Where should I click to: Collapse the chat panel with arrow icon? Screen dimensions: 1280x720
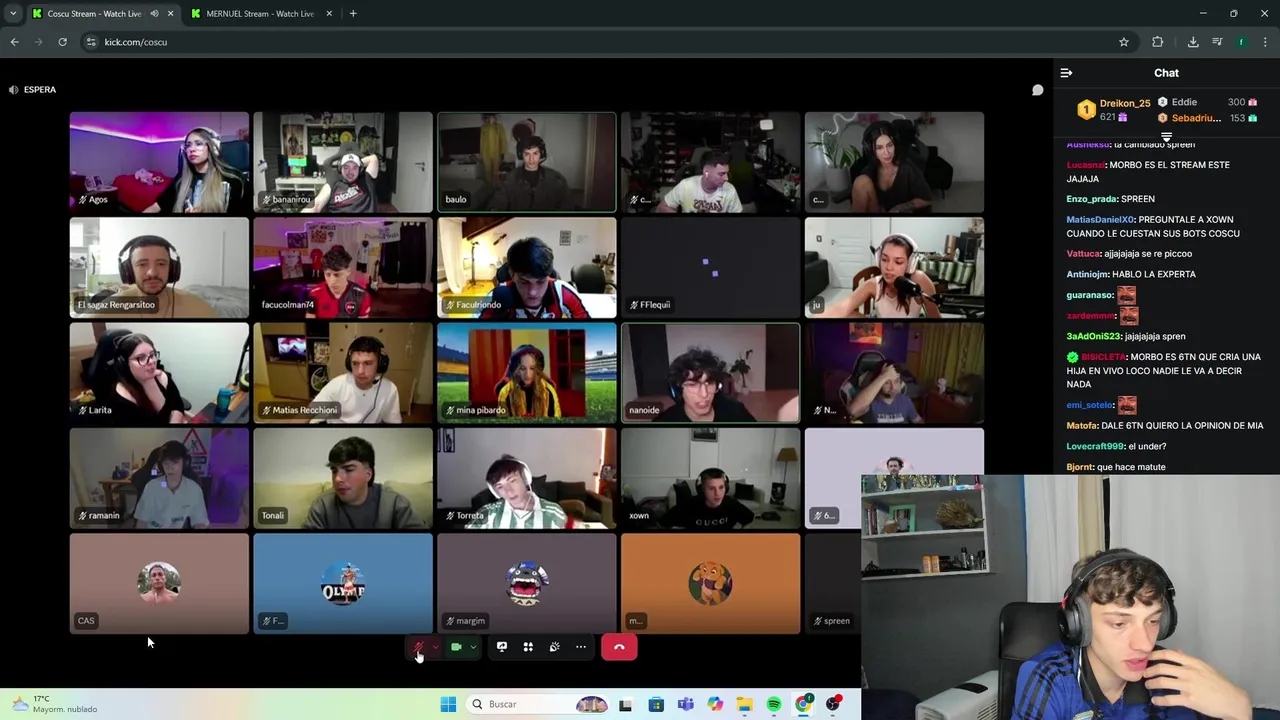click(x=1066, y=73)
